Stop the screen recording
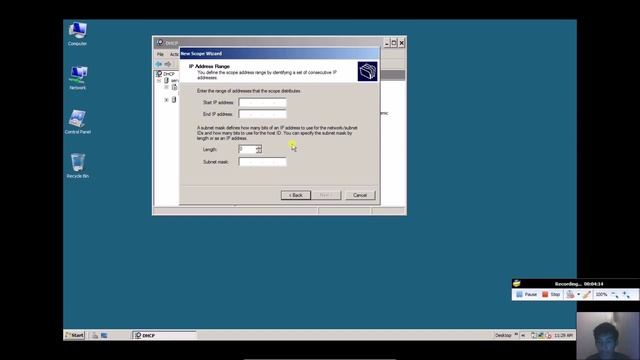The height and width of the screenshot is (360, 640). pos(551,294)
